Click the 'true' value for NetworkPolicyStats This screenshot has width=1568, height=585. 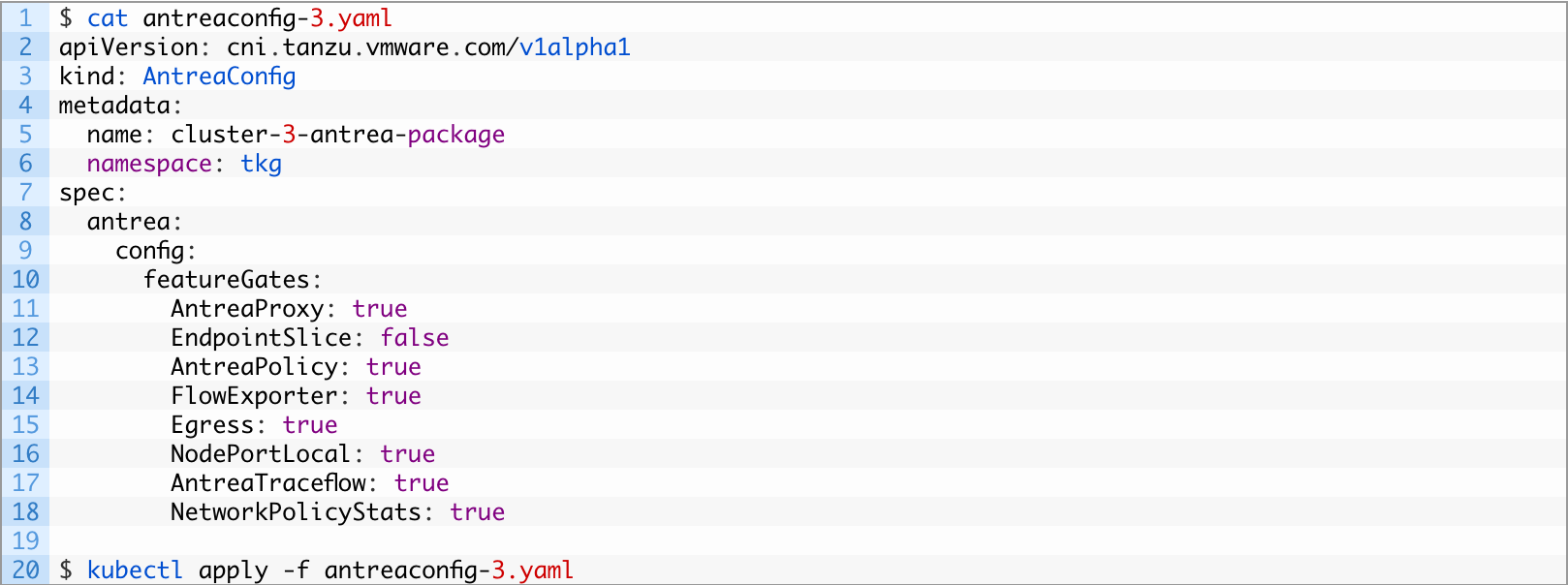click(477, 512)
